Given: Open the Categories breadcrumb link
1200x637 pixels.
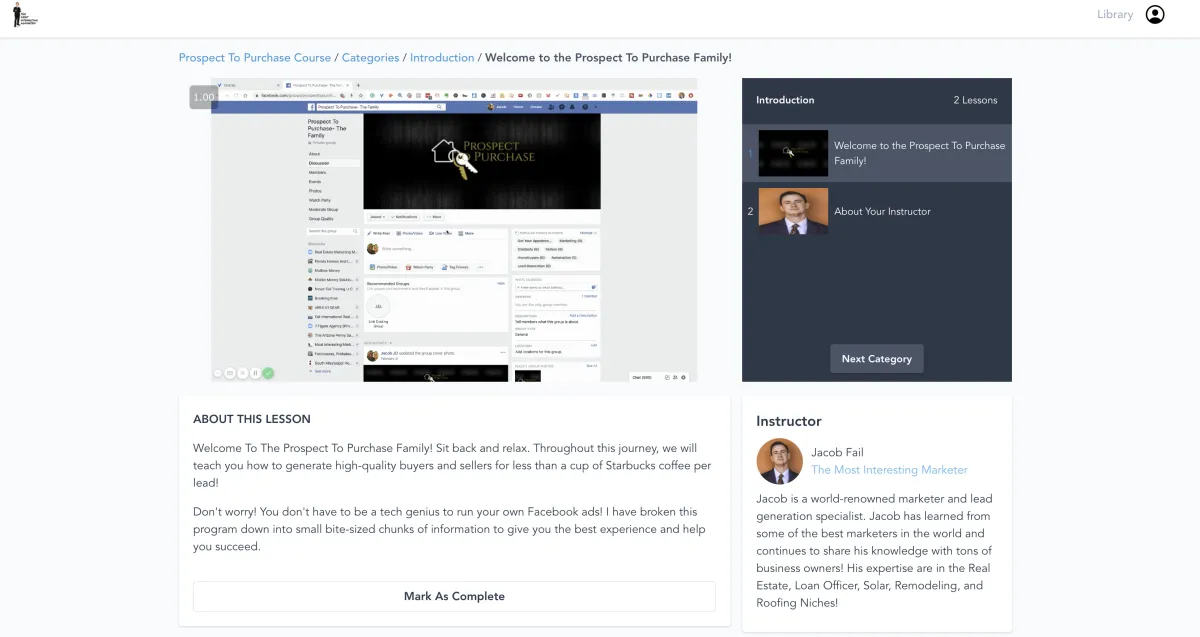Looking at the screenshot, I should 371,58.
